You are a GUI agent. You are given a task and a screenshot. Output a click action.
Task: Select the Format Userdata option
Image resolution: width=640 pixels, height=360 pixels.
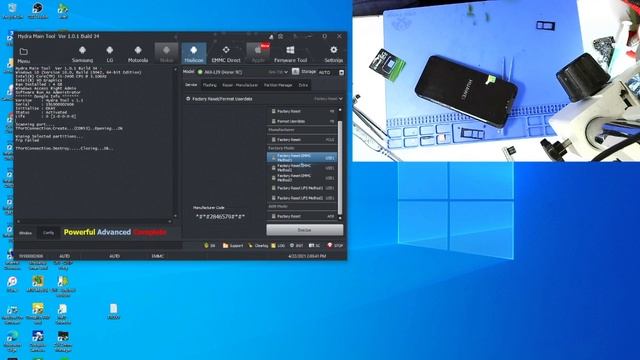[302, 121]
